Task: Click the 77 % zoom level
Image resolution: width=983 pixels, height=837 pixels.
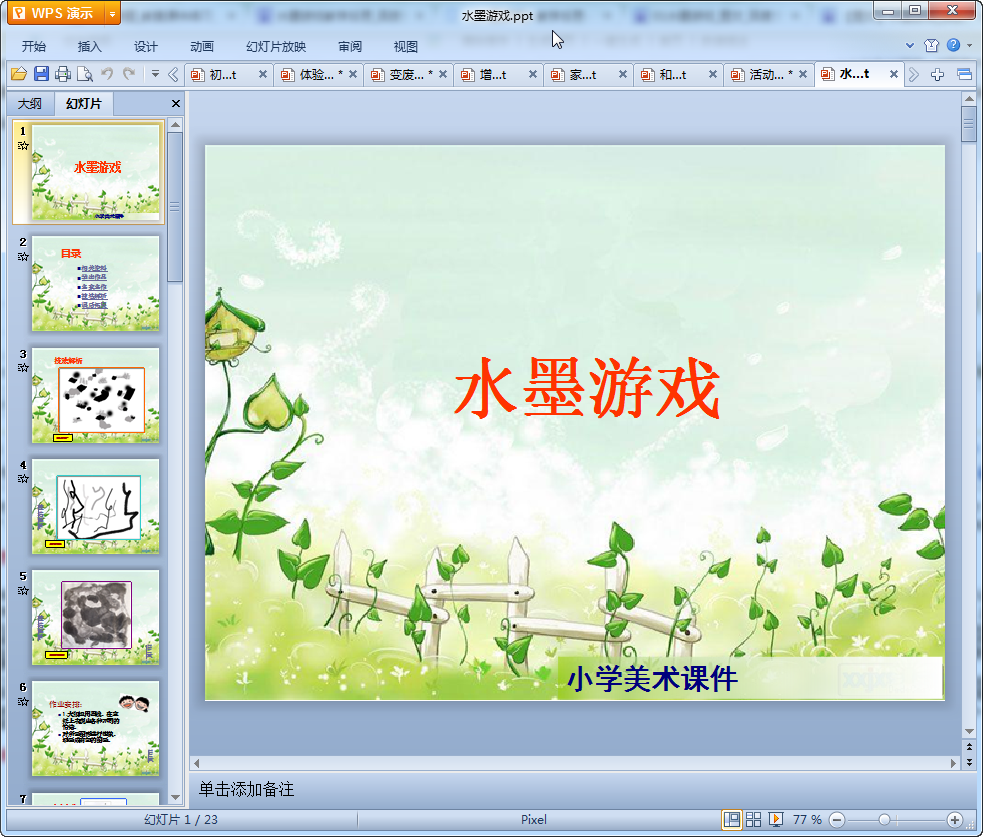Action: click(807, 819)
